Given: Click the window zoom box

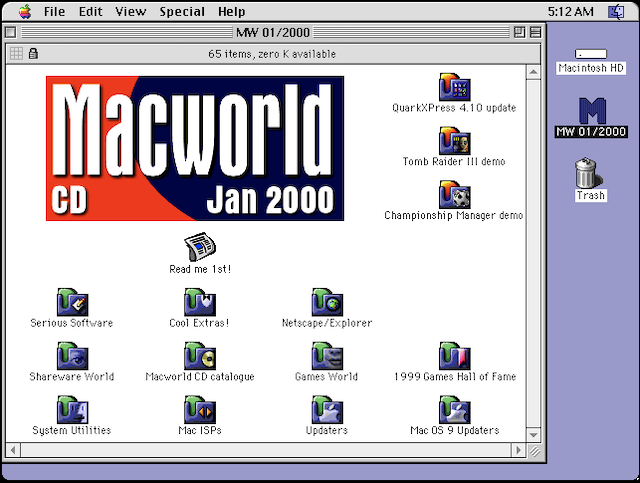Looking at the screenshot, I should [519, 32].
